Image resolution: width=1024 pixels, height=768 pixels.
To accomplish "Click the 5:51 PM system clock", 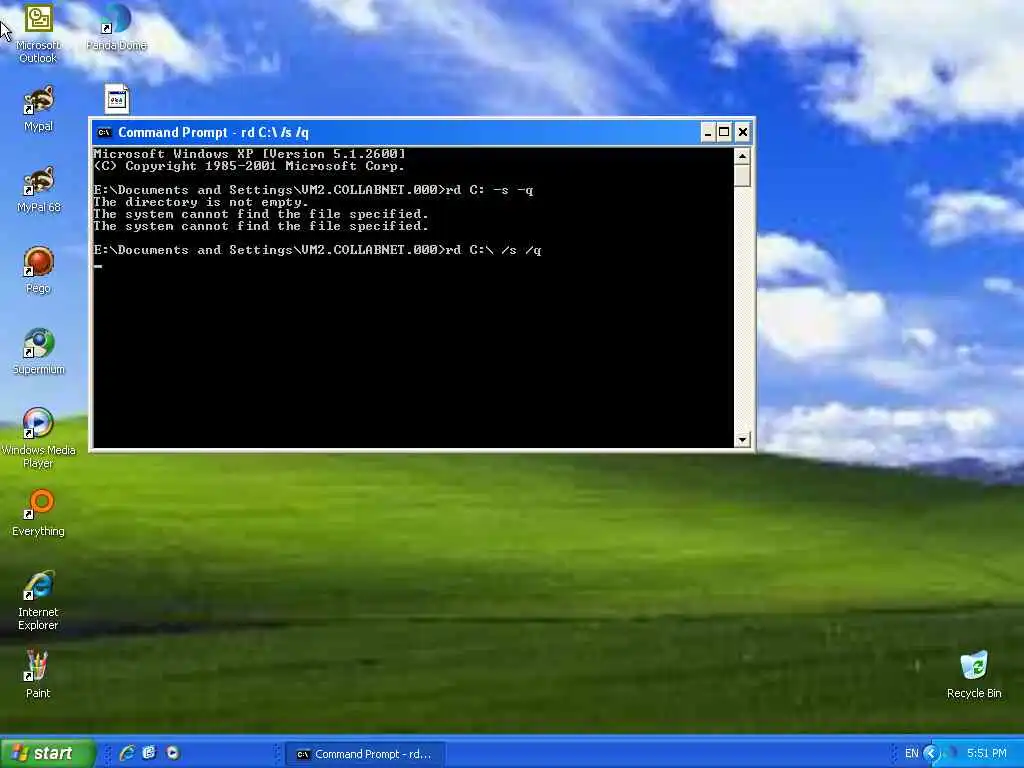I will 986,754.
